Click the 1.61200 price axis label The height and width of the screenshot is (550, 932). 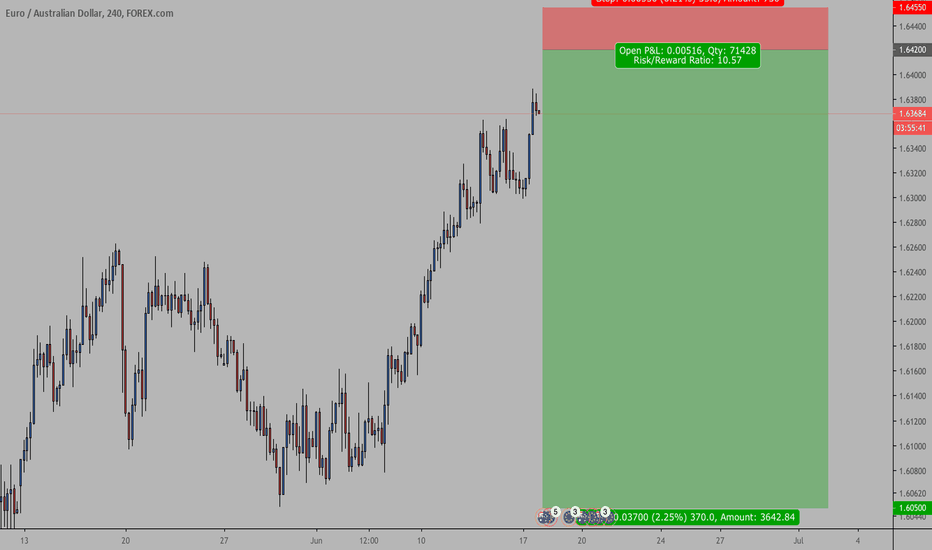tap(912, 422)
